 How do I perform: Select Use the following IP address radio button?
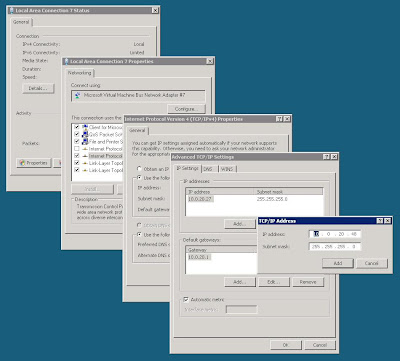(139, 178)
